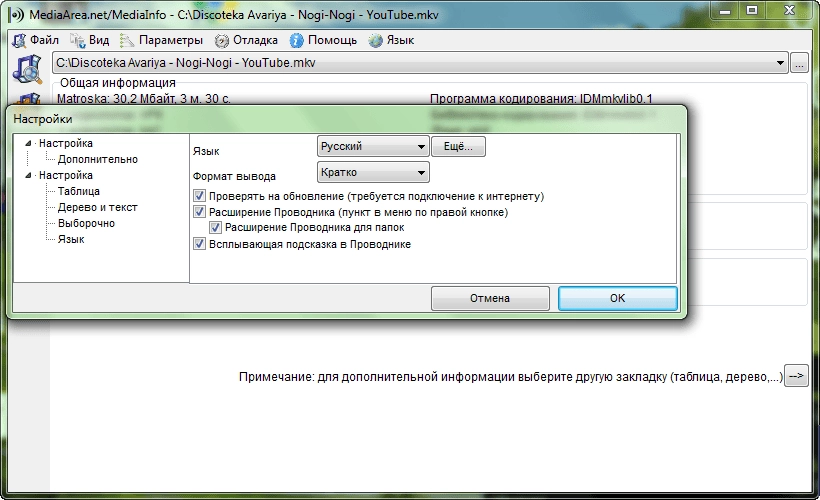Open the Формат вывода dropdown showing Кратко

[x=373, y=172]
